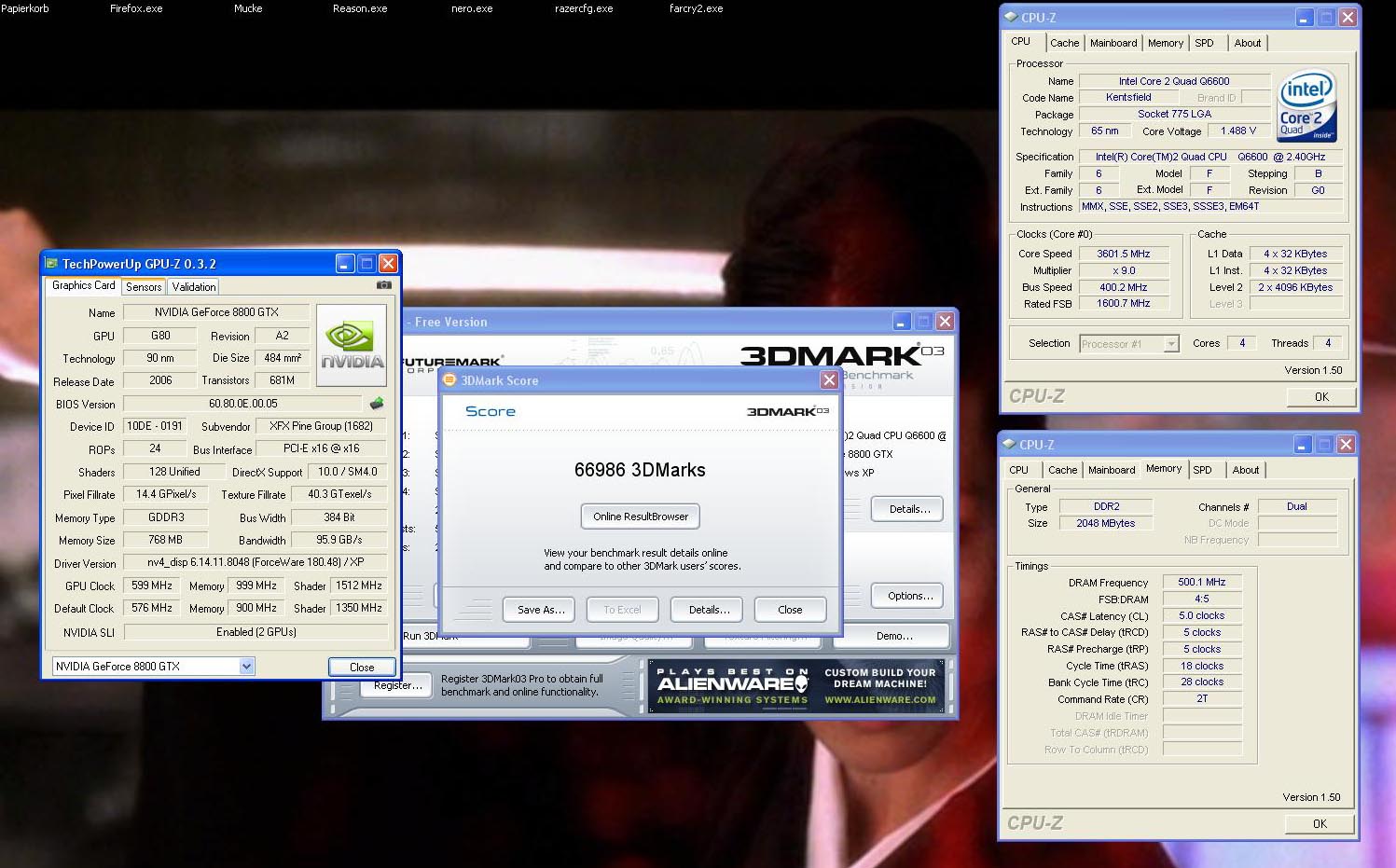Open the GPU selection dropdown in GPU-Z
1396x868 pixels.
click(x=246, y=667)
